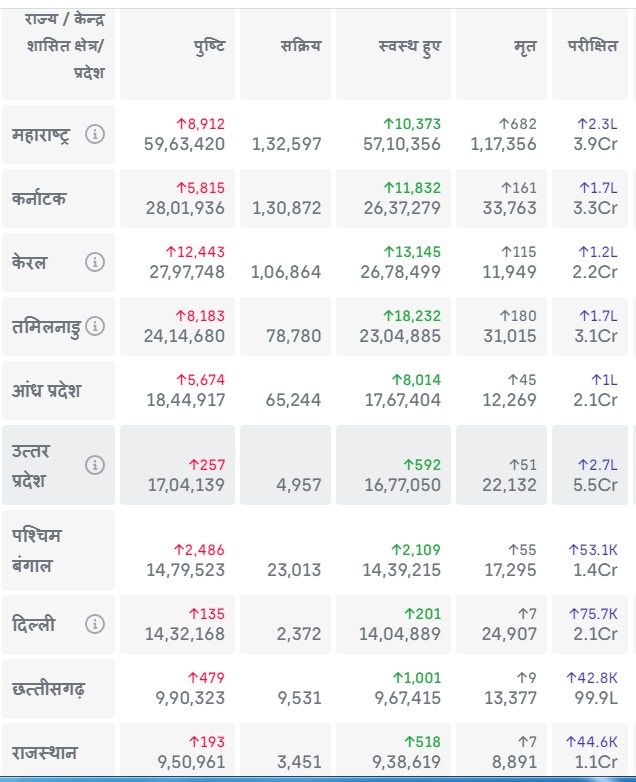This screenshot has height=782, width=636.
Task: Open the info icon next to केरल
Action: pyautogui.click(x=95, y=262)
